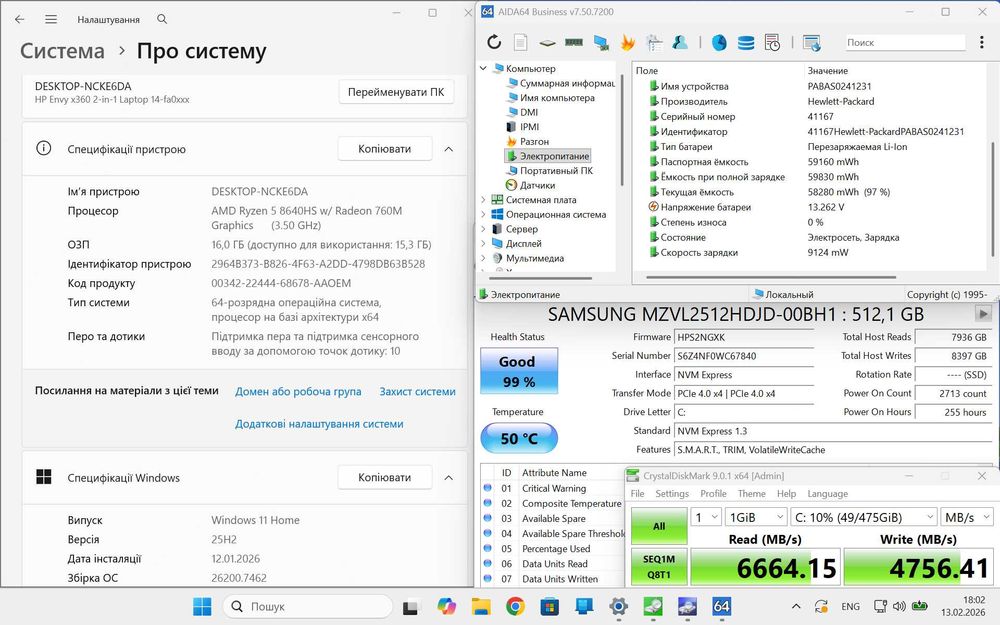Open Chrome from the taskbar
The width and height of the screenshot is (1000, 625).
[515, 606]
